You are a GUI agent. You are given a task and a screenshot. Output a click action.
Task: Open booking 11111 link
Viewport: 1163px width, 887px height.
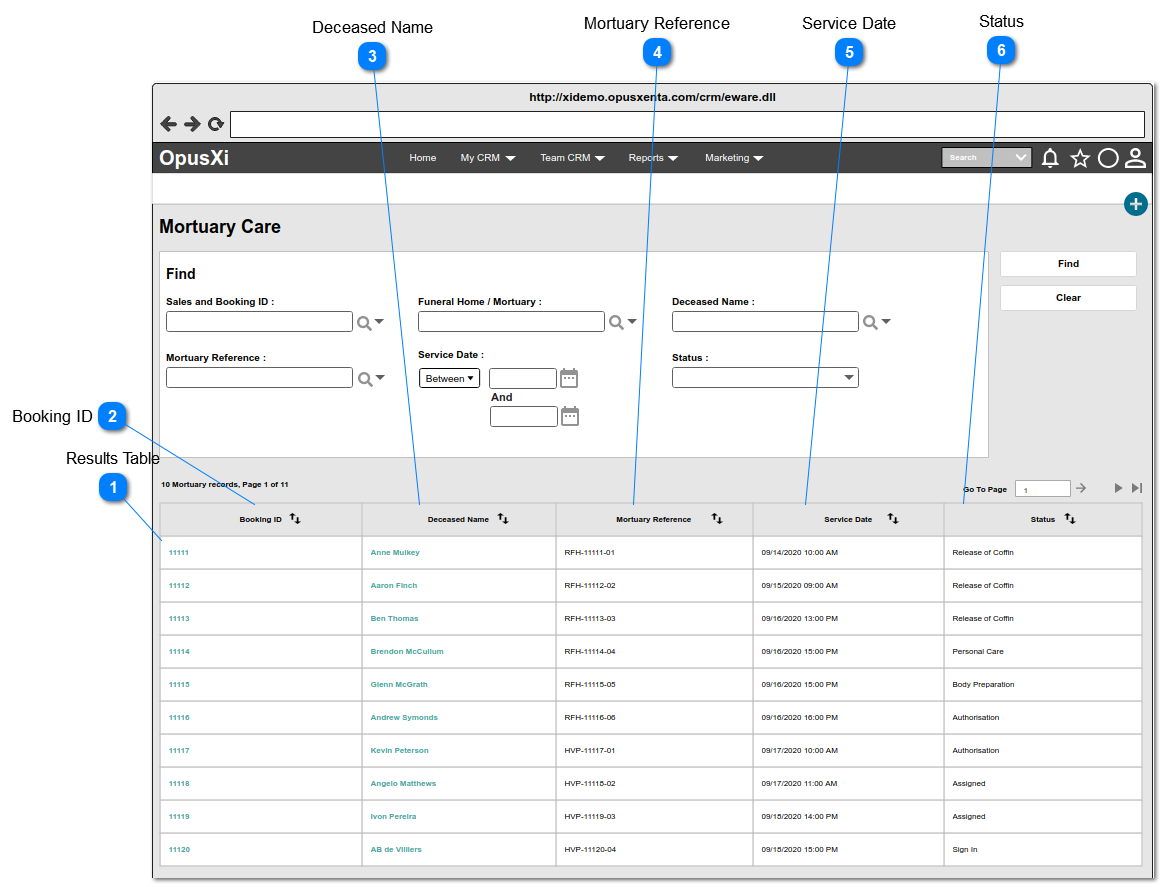click(x=179, y=553)
